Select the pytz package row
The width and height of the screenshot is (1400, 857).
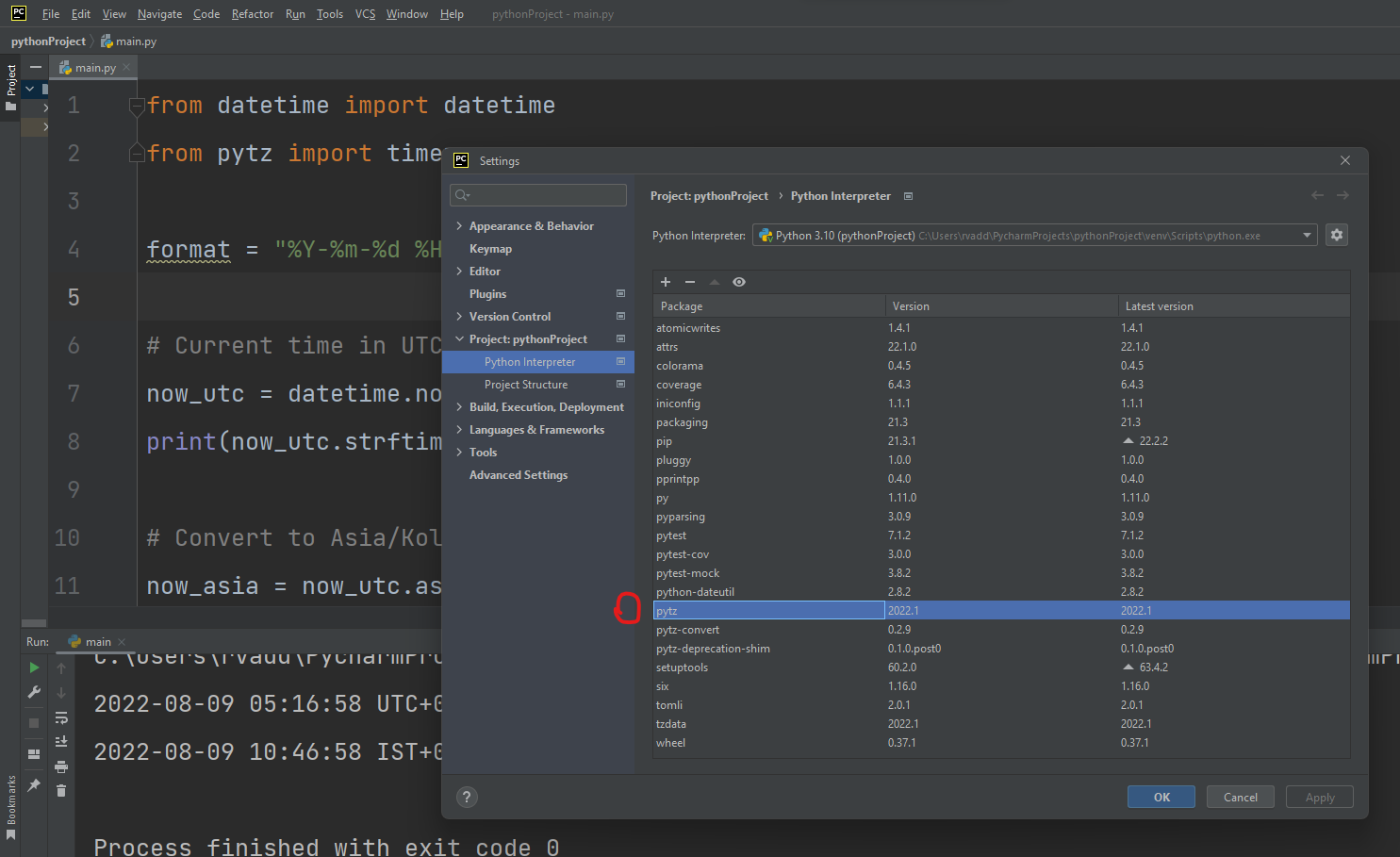(x=1001, y=611)
